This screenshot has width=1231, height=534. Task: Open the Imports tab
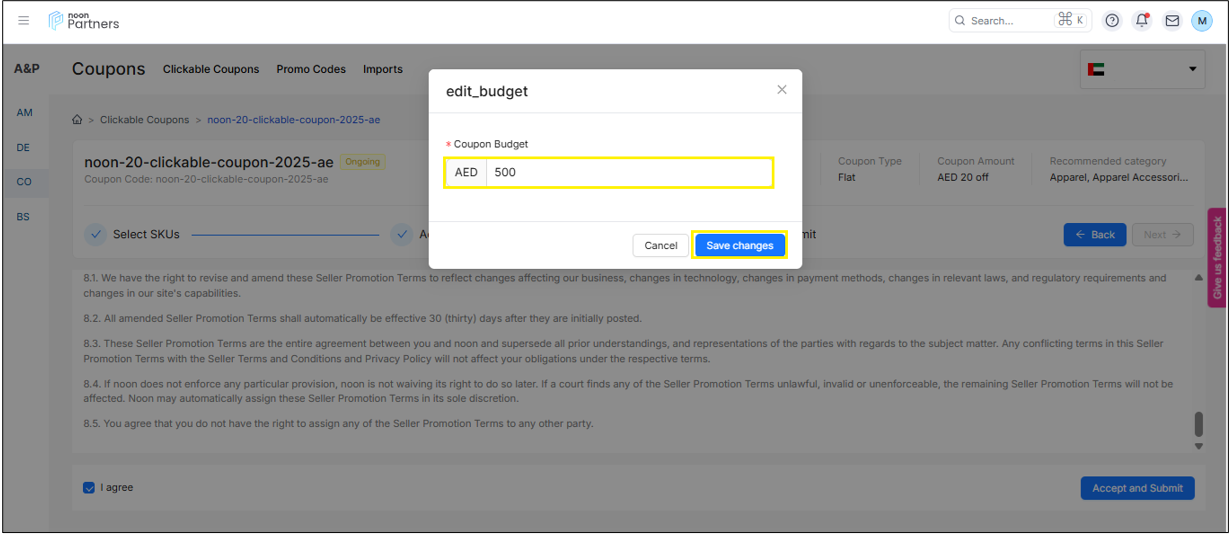point(383,69)
